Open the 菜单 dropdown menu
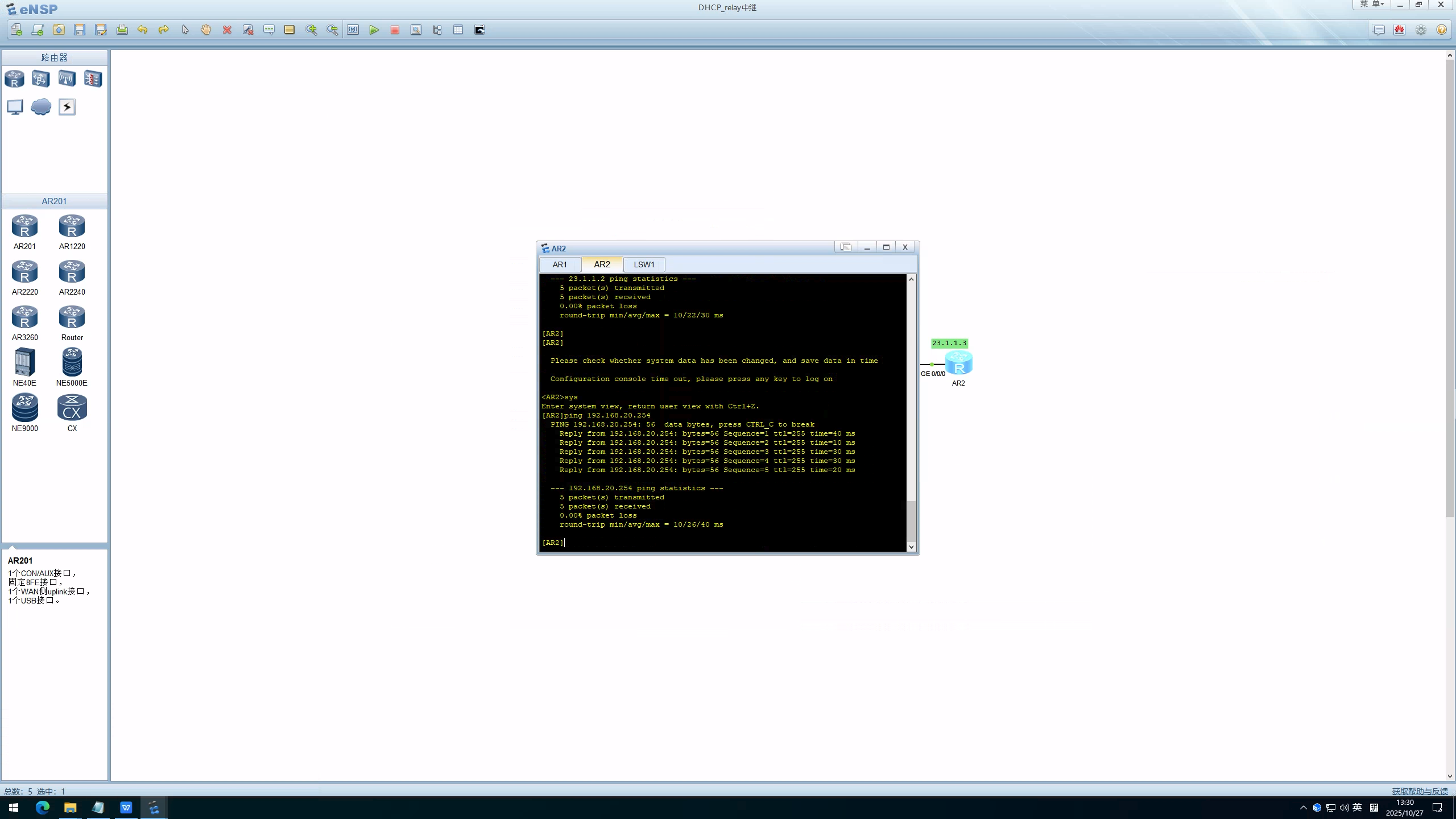Viewport: 1456px width, 819px height. pyautogui.click(x=1372, y=5)
